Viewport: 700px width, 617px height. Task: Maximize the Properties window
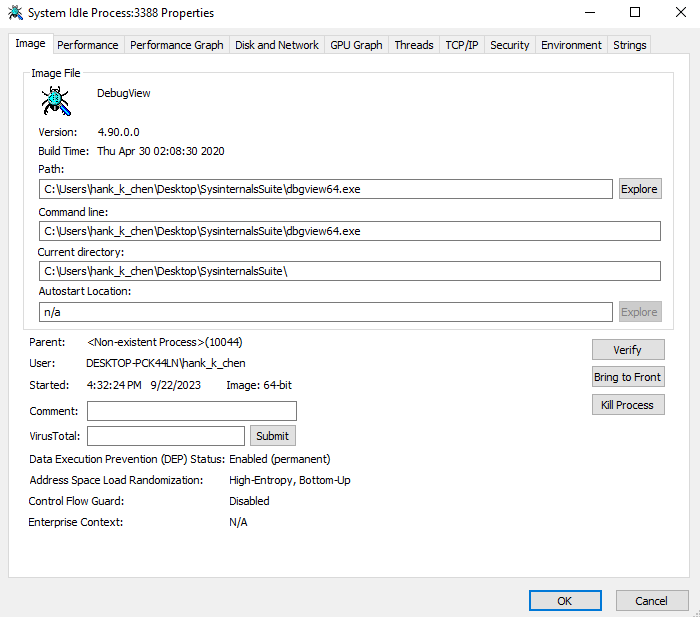pyautogui.click(x=635, y=13)
